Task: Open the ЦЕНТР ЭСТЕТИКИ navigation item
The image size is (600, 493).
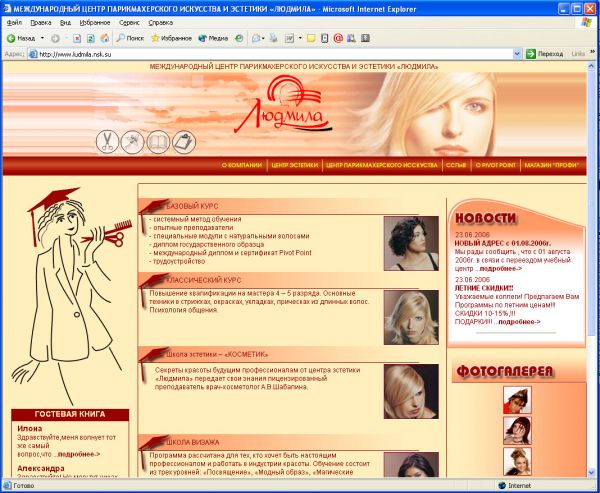Action: point(295,165)
